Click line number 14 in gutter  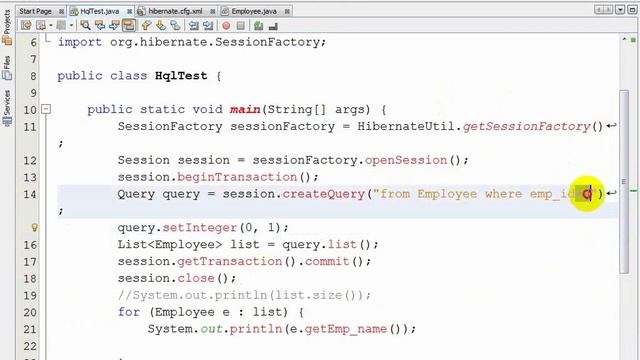click(x=30, y=194)
